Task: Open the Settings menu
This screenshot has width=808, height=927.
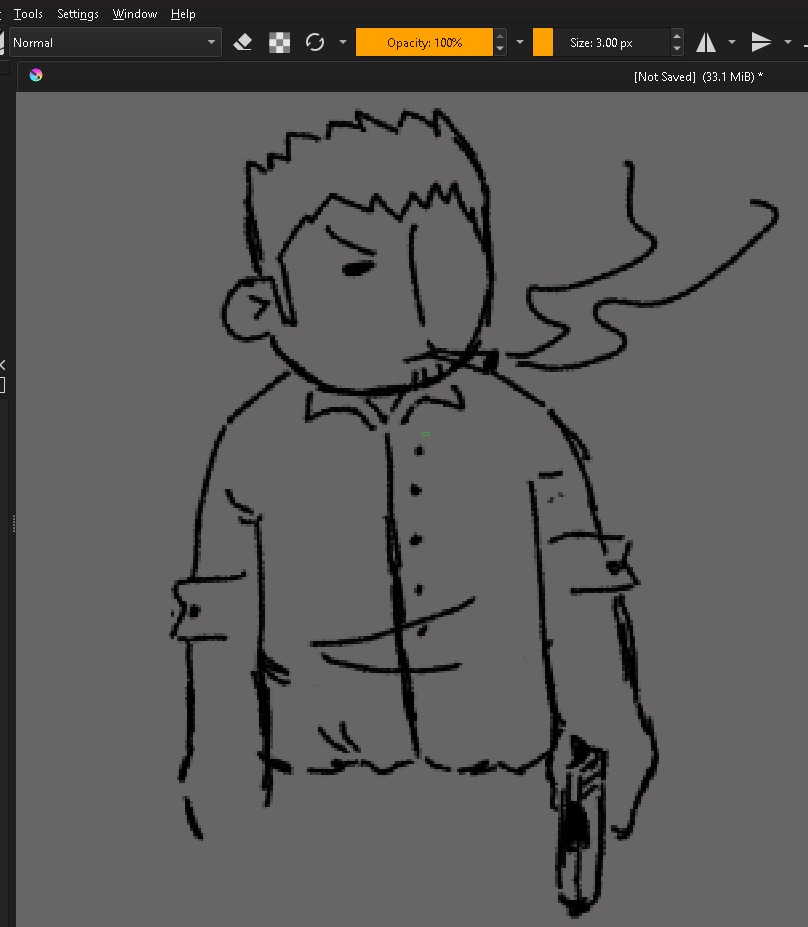Action: tap(77, 14)
